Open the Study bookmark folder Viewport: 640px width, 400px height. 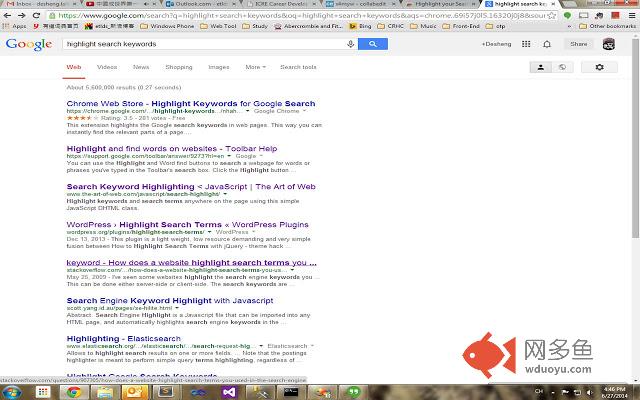[255, 26]
